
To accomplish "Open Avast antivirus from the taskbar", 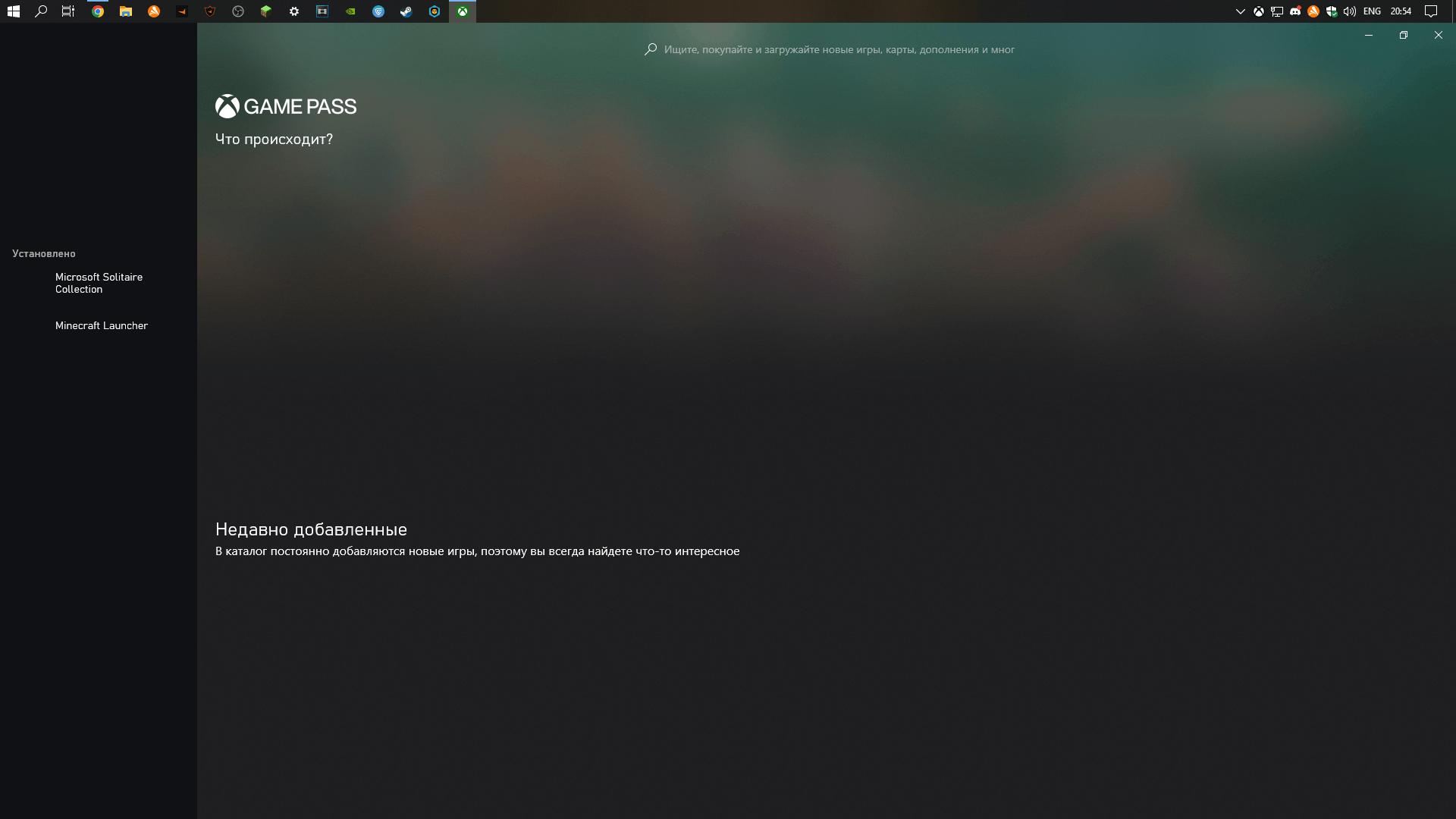I will tap(154, 11).
